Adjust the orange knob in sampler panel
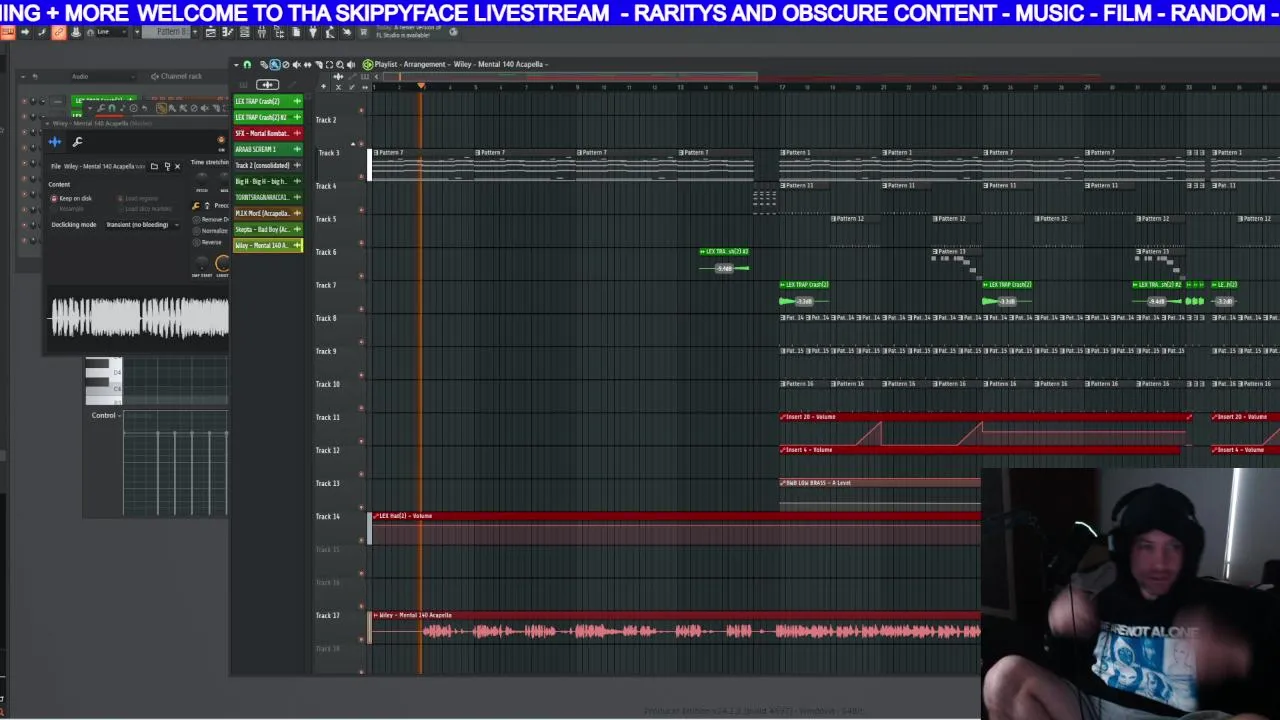 221,264
